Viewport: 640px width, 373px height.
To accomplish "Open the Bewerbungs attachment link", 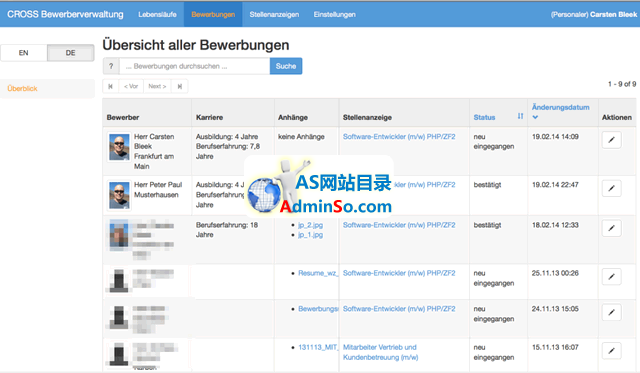I will tap(318, 309).
